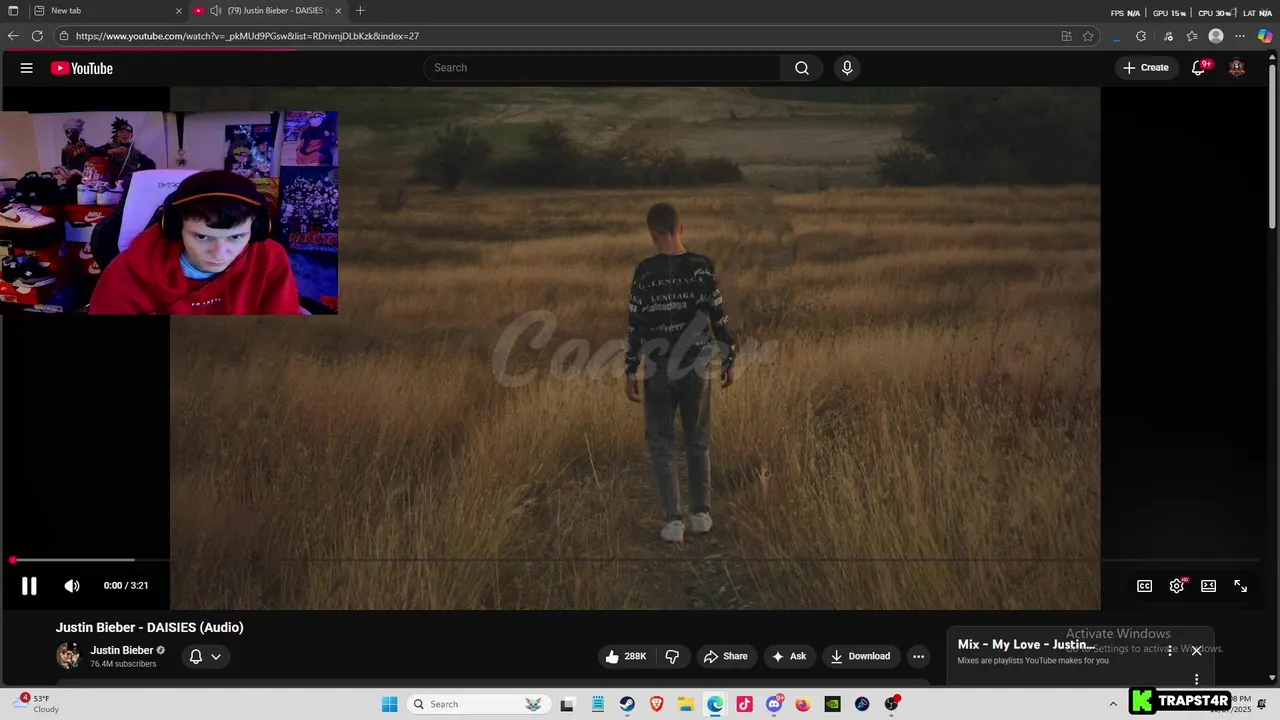Open the weather widget showing 53°F

[x=37, y=704]
